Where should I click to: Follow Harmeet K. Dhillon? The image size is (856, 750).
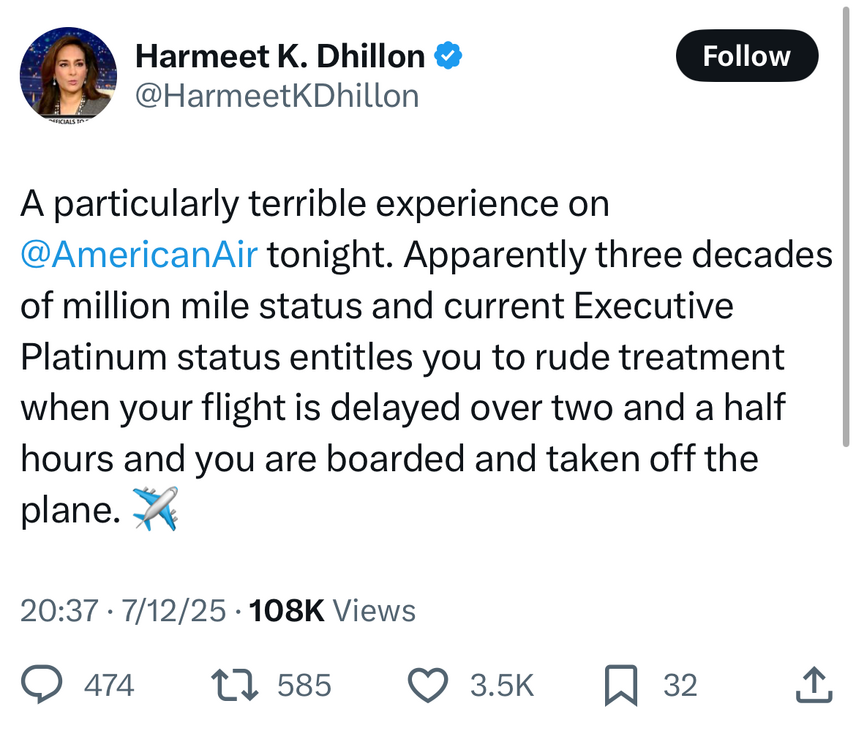pyautogui.click(x=746, y=57)
